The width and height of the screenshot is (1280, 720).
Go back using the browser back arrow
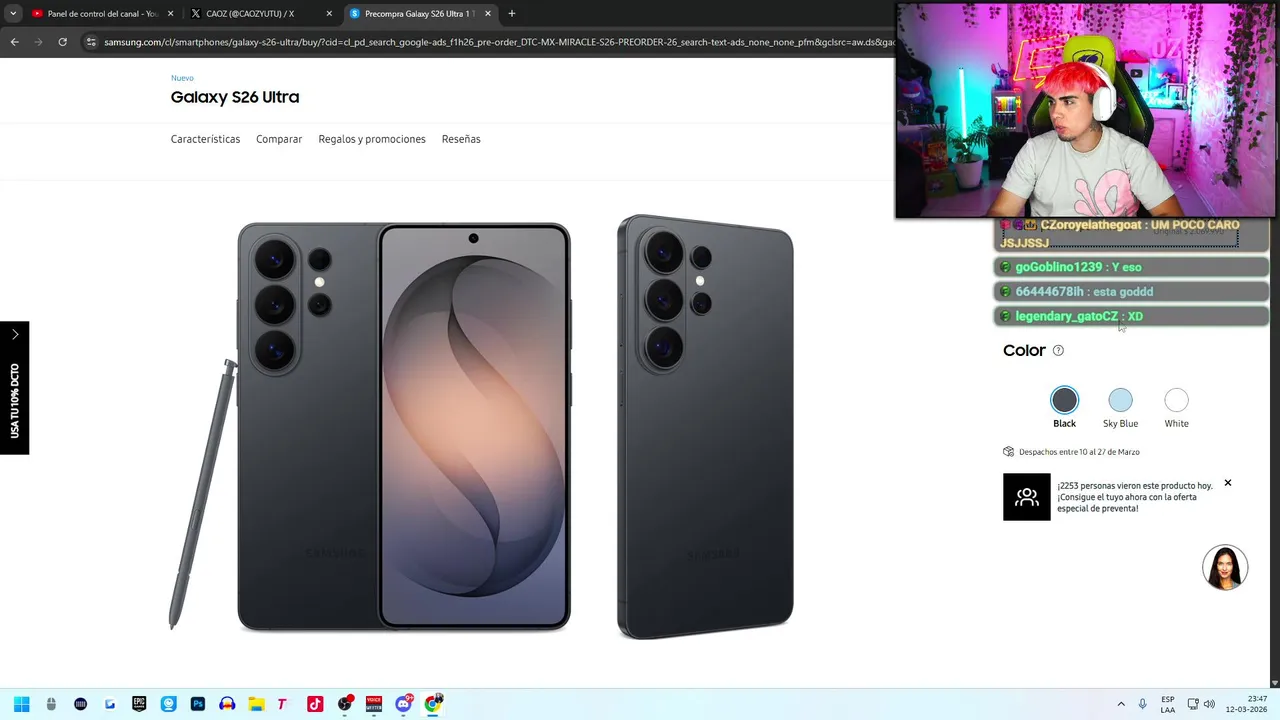[x=14, y=42]
